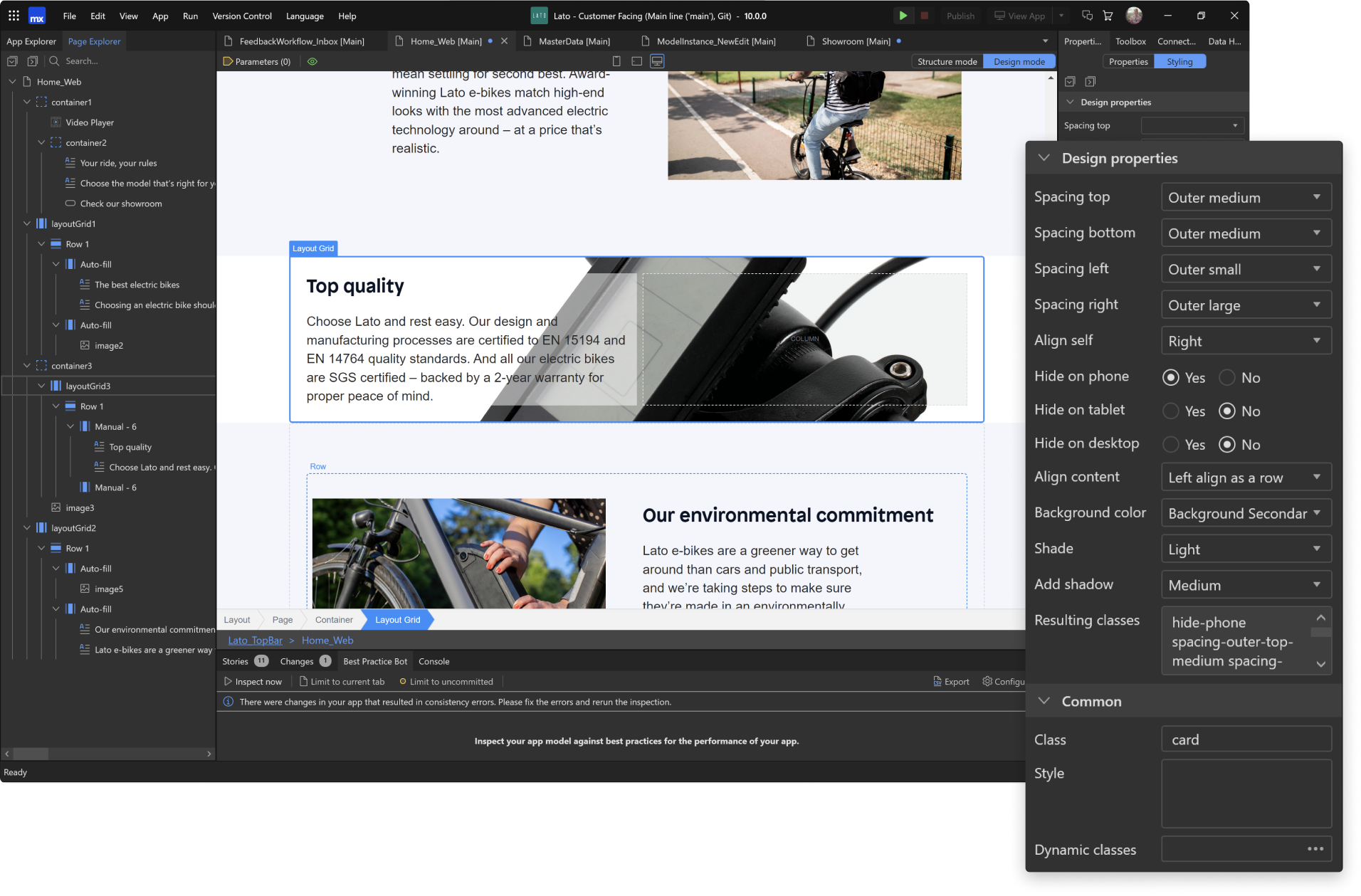Open the Align content dropdown
1361x896 pixels.
[x=1246, y=478]
